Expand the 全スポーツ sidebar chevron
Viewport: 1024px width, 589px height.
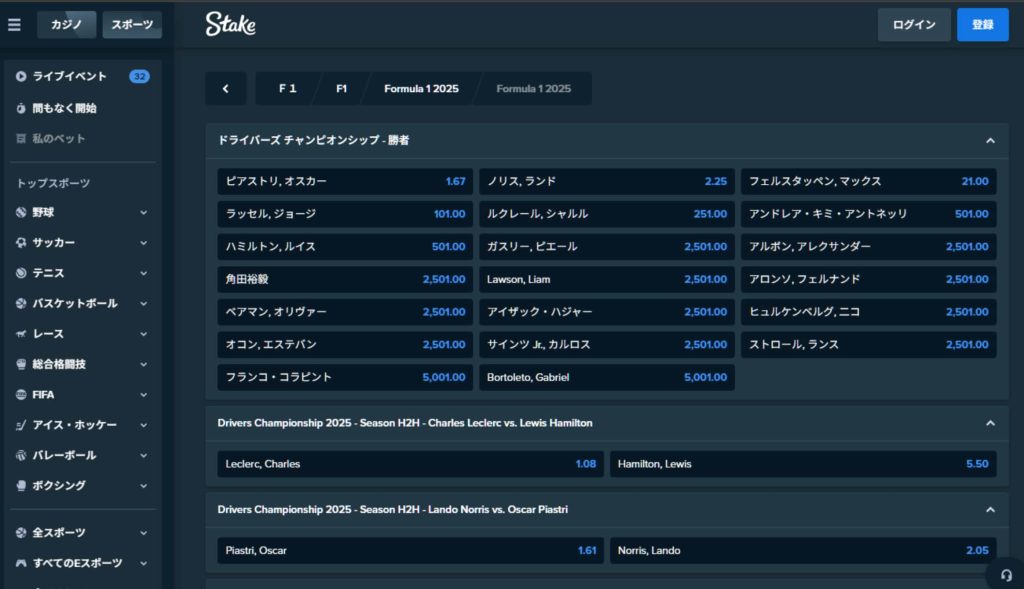(x=143, y=533)
